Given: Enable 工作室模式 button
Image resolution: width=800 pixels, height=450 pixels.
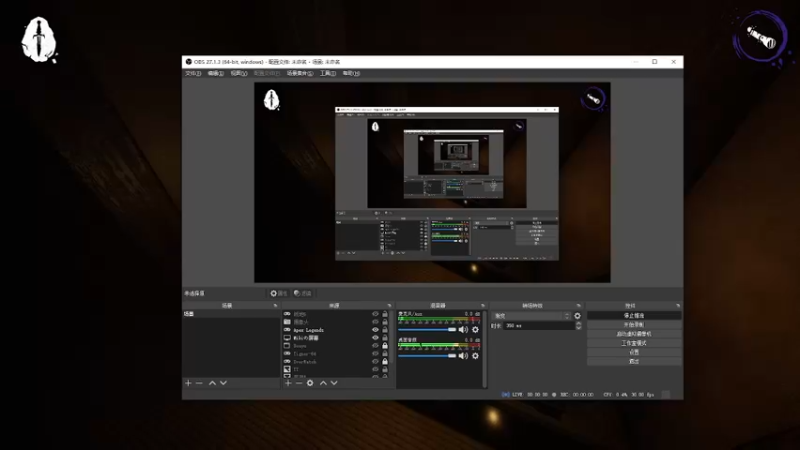Looking at the screenshot, I should [634, 343].
